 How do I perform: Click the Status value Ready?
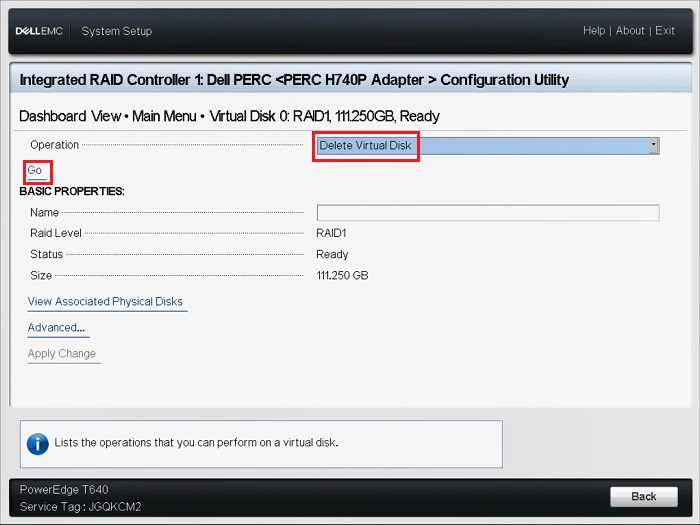(x=332, y=254)
